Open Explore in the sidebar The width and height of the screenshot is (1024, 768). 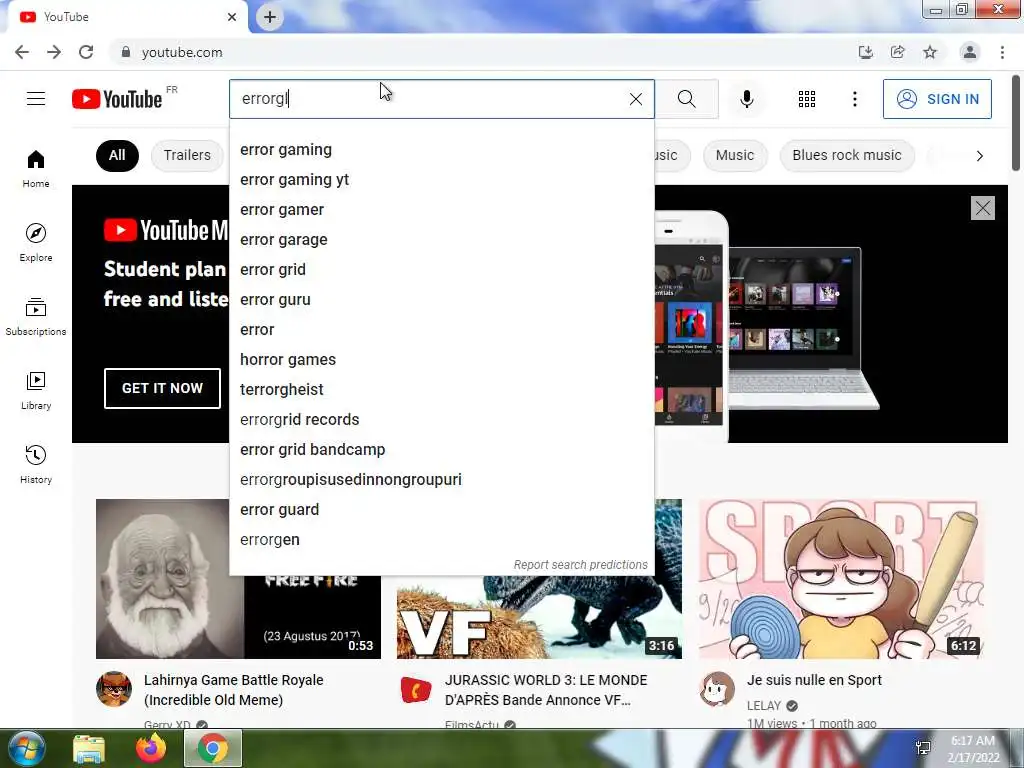click(36, 243)
